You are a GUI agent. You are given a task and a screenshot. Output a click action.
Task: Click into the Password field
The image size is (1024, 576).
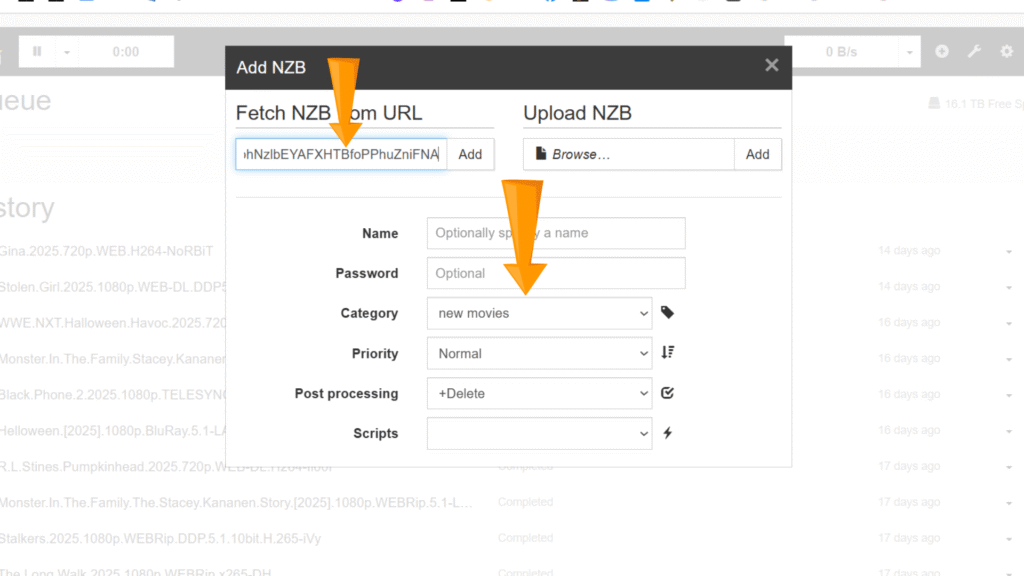(556, 273)
